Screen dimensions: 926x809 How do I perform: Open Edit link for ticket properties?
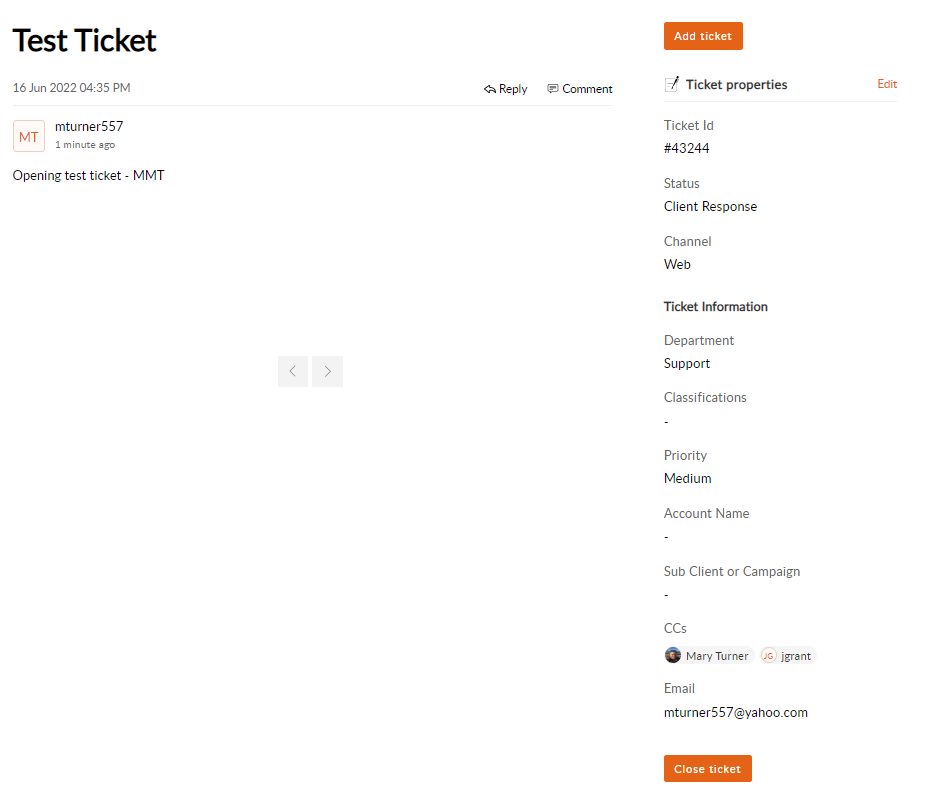point(887,84)
